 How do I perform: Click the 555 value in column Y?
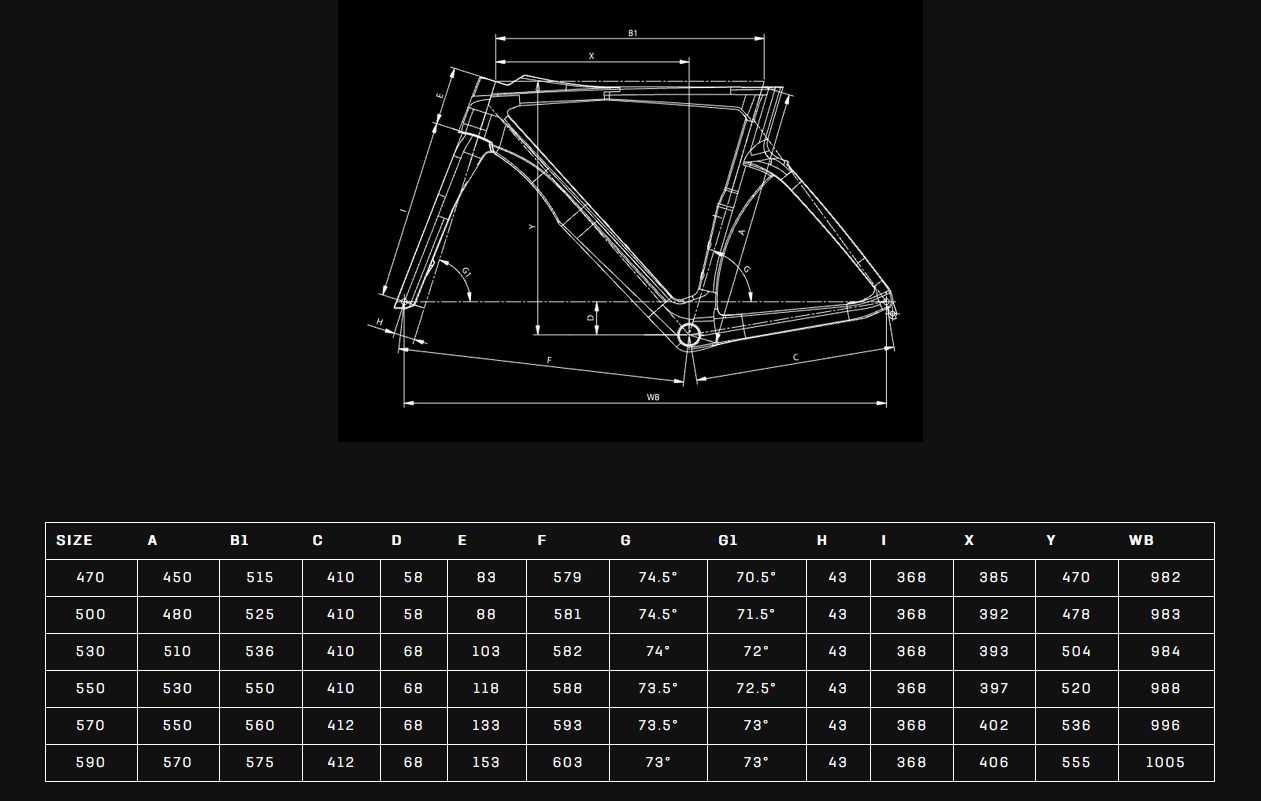[1076, 762]
